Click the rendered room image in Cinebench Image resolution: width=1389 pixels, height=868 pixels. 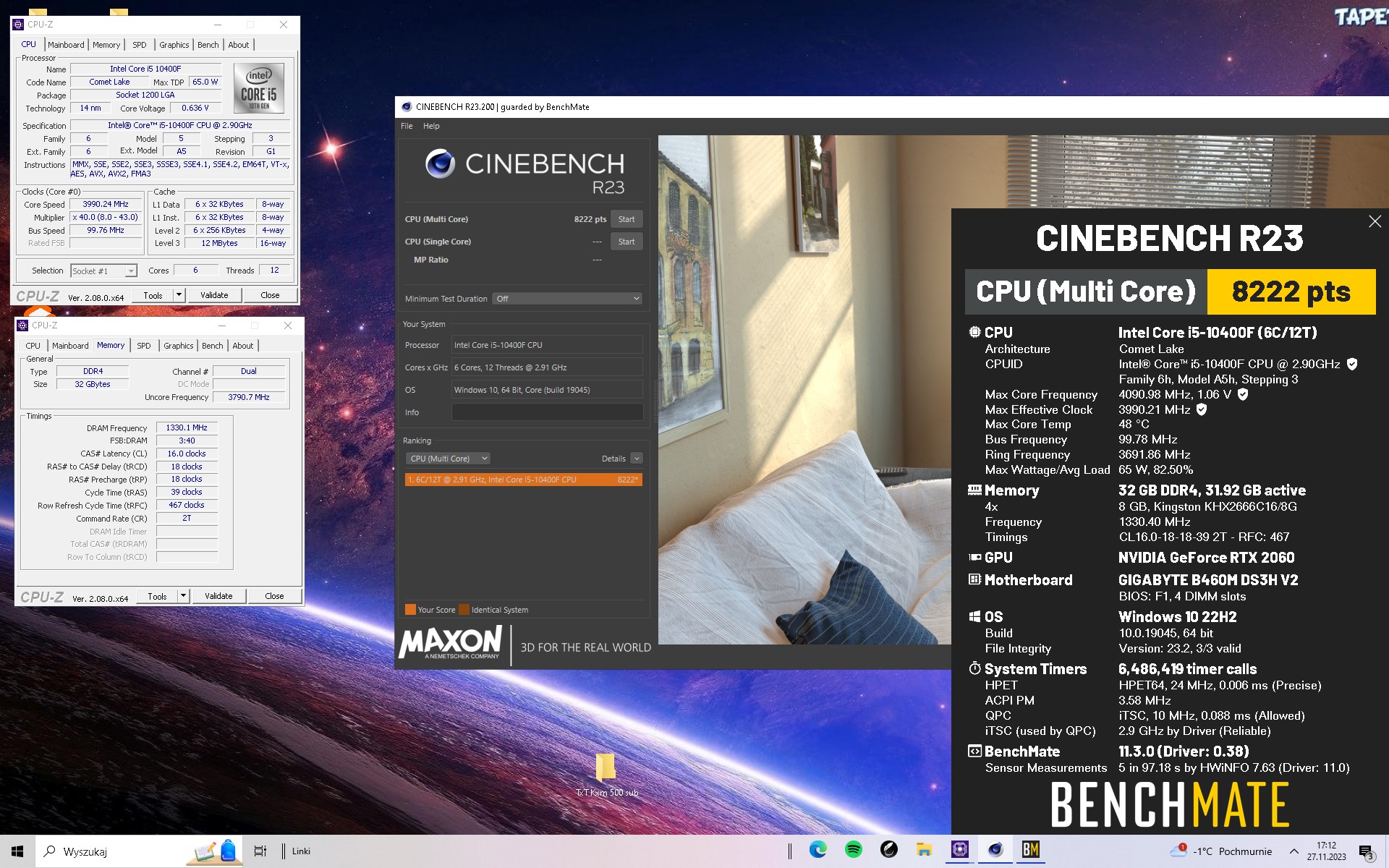[804, 390]
